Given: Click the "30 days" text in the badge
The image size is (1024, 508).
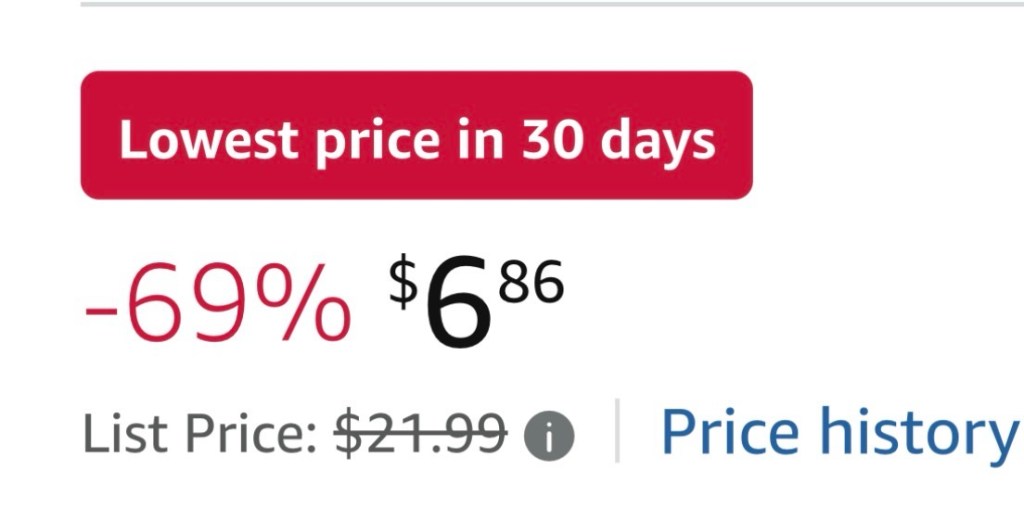Looking at the screenshot, I should [618, 141].
